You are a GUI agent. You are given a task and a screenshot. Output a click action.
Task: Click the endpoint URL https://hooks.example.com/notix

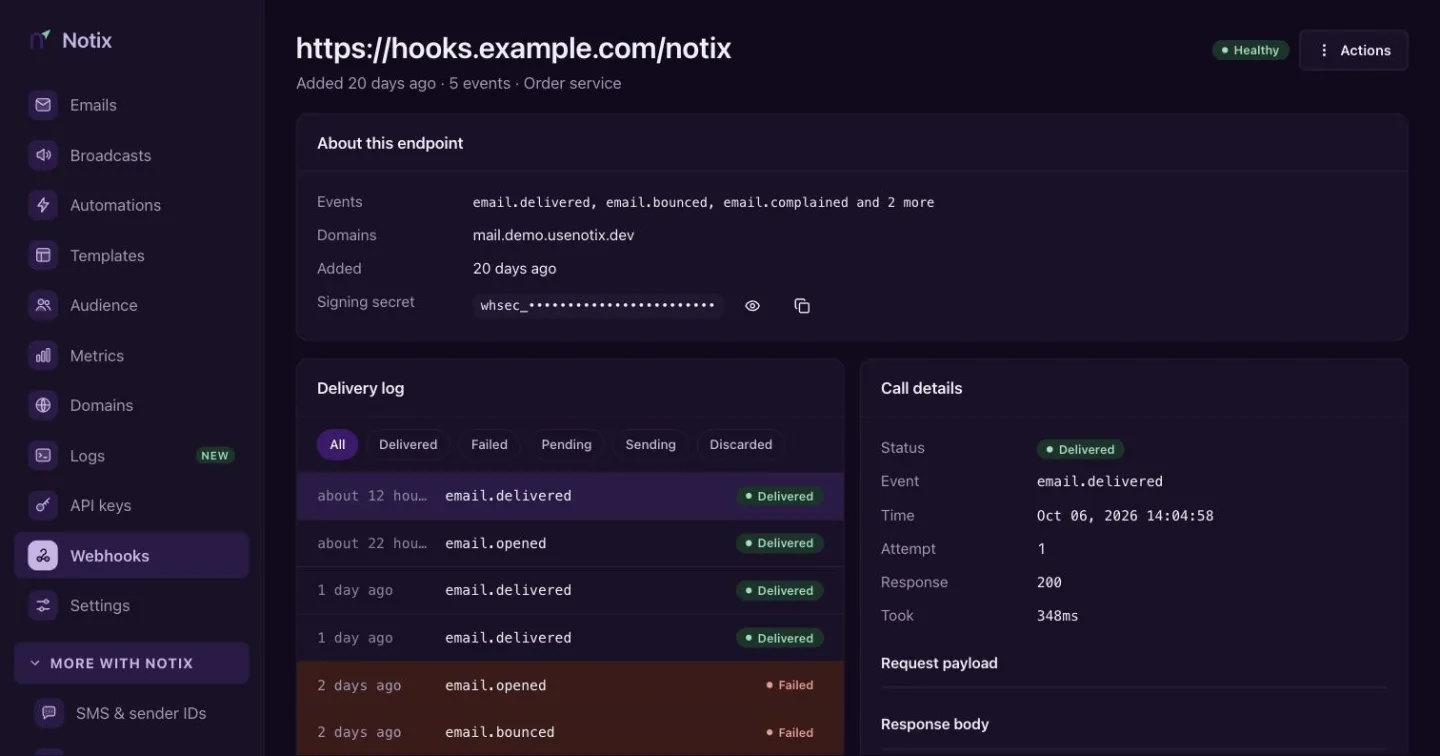(x=514, y=48)
